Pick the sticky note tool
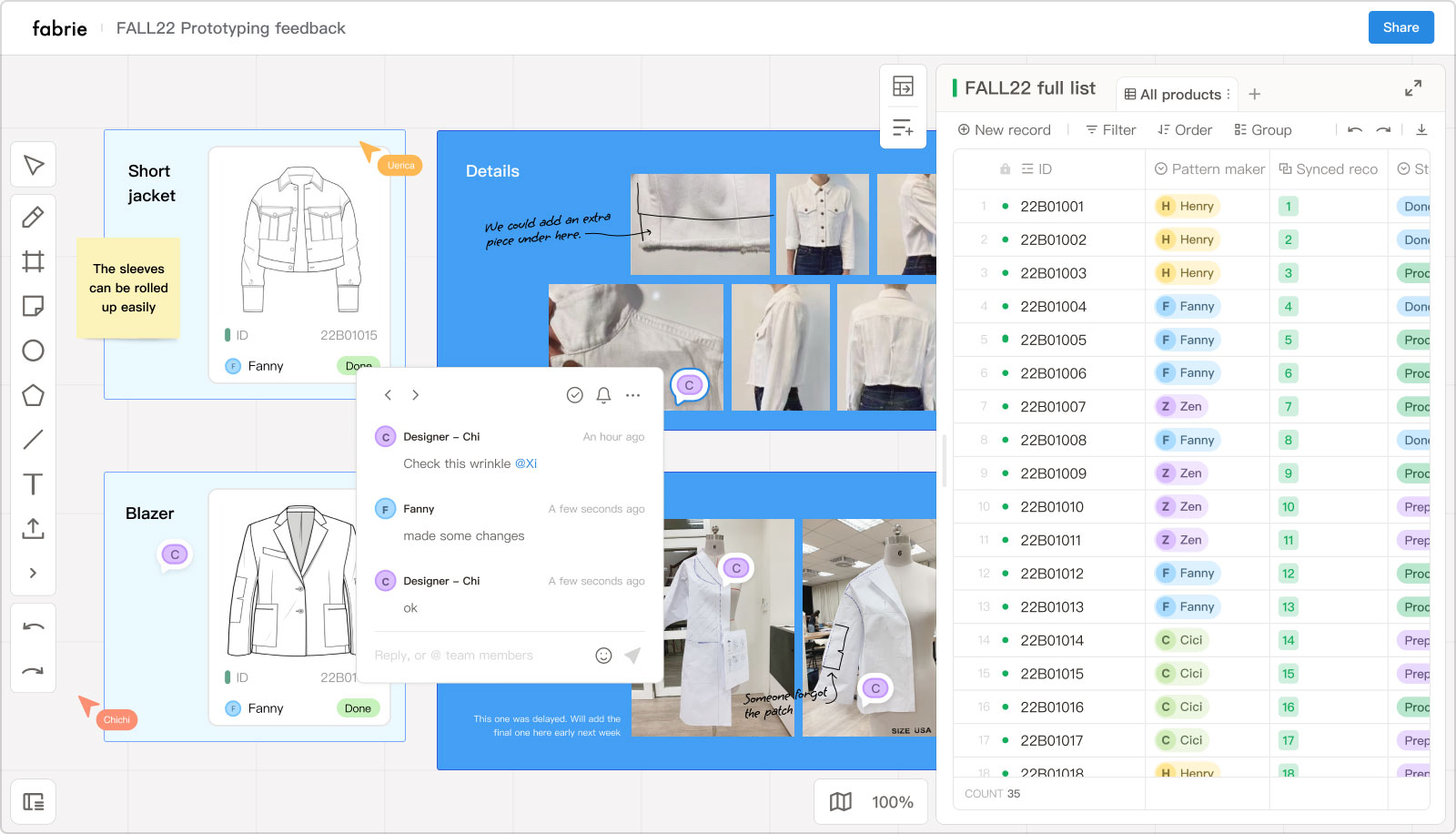 [x=34, y=306]
